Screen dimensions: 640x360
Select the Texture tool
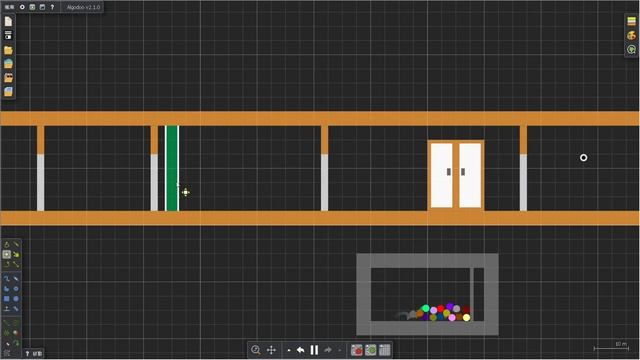(7, 353)
